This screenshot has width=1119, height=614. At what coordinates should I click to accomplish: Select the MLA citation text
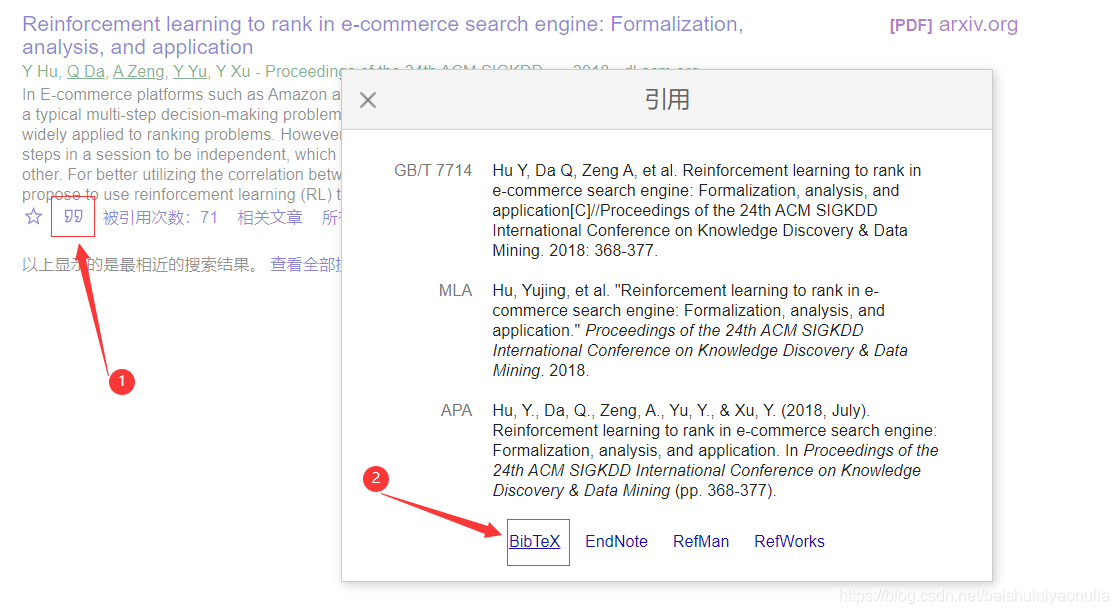tap(699, 330)
